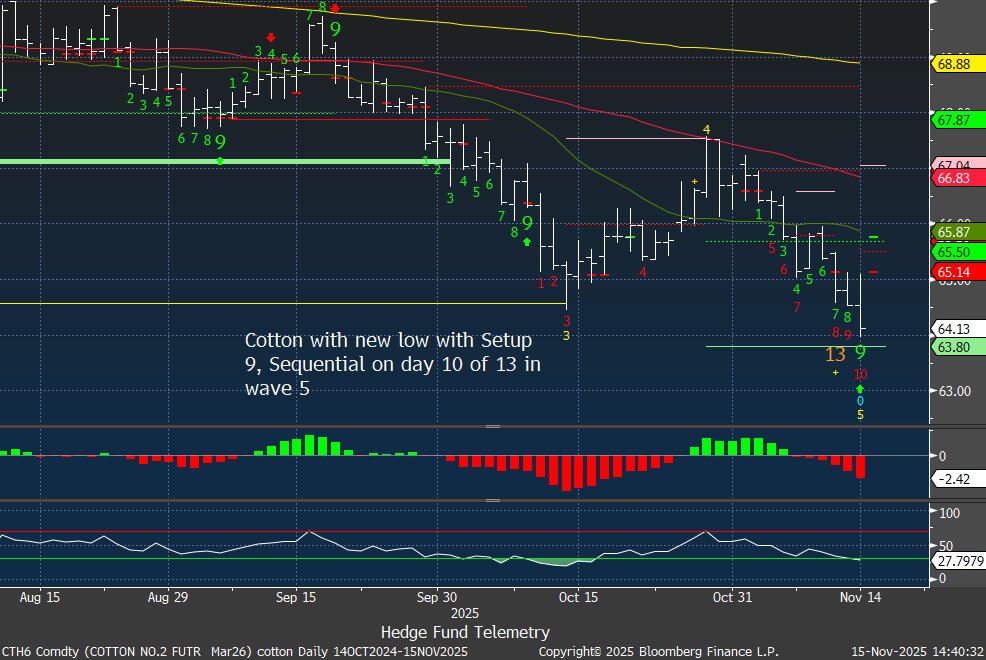Select the yellow 68.88 price label
The width and height of the screenshot is (986, 660).
coord(957,64)
